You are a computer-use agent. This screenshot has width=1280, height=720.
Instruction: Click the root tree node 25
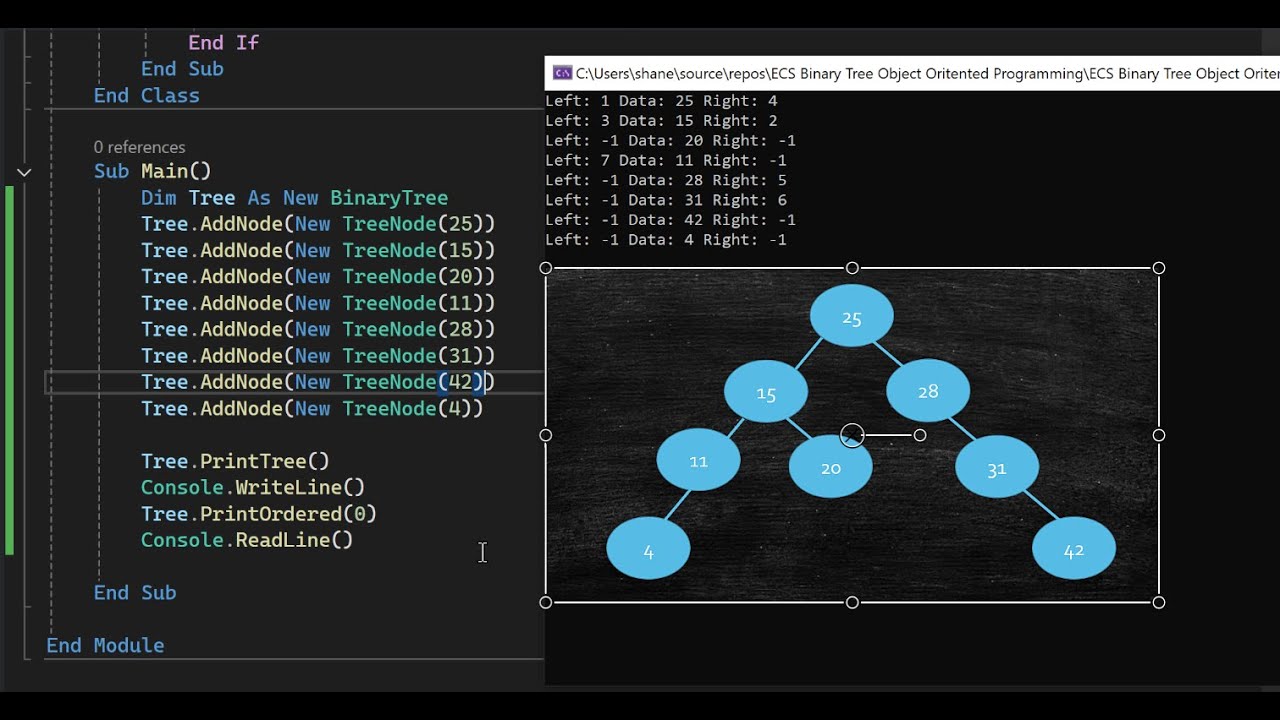[x=851, y=316]
